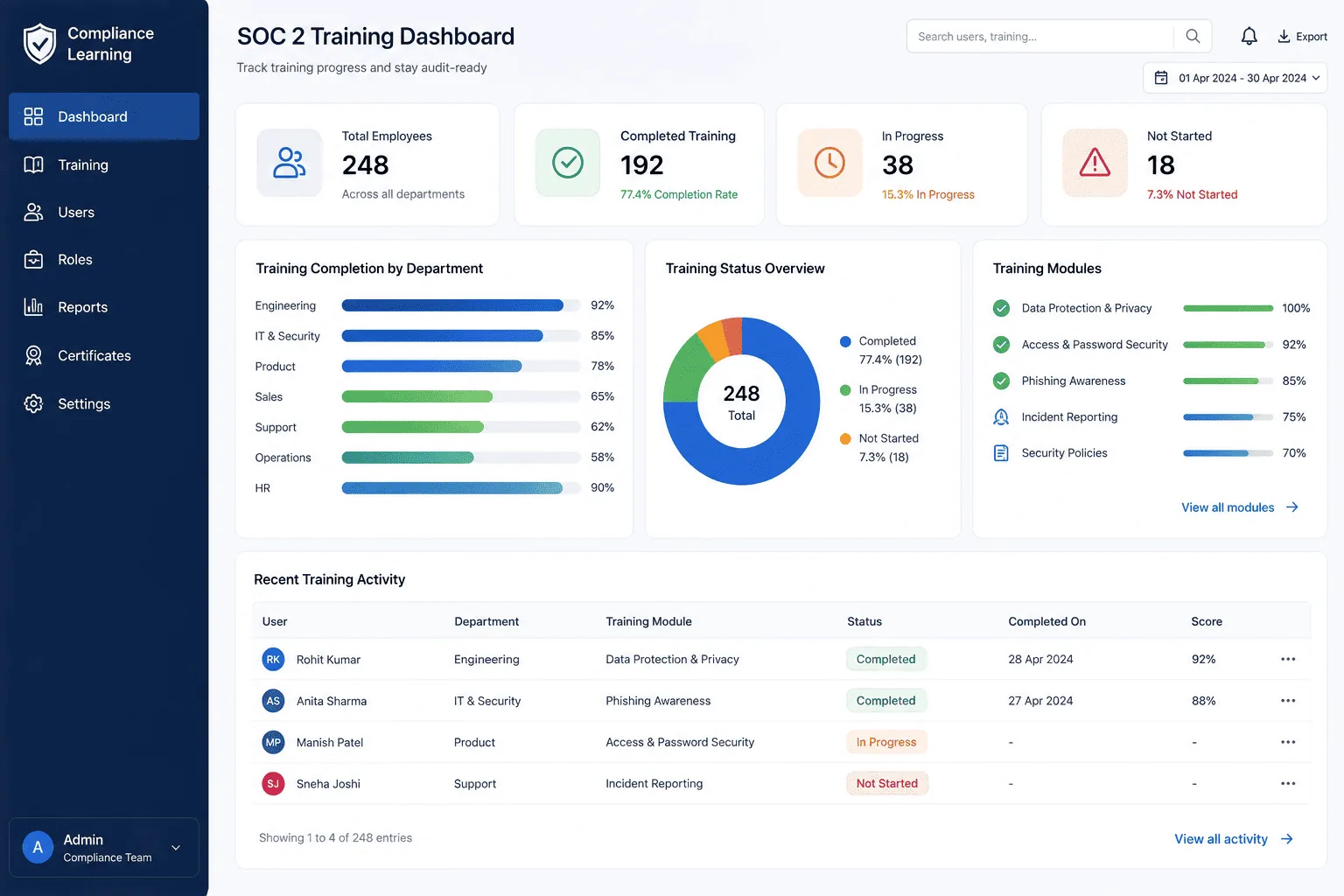Click the In Progress badge for Manish Patel
This screenshot has height=896, width=1344.
[x=886, y=742]
